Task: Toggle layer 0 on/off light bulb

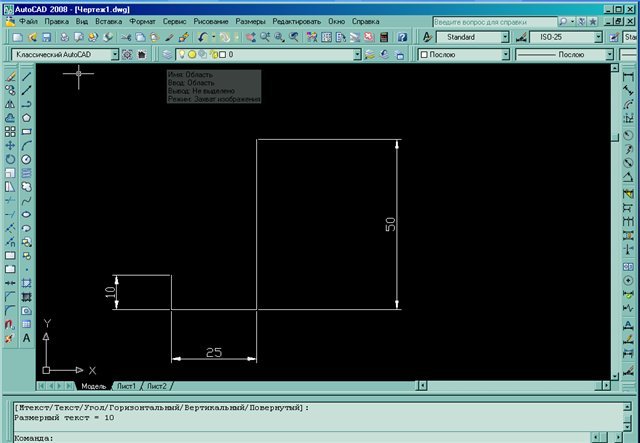Action: click(x=181, y=54)
